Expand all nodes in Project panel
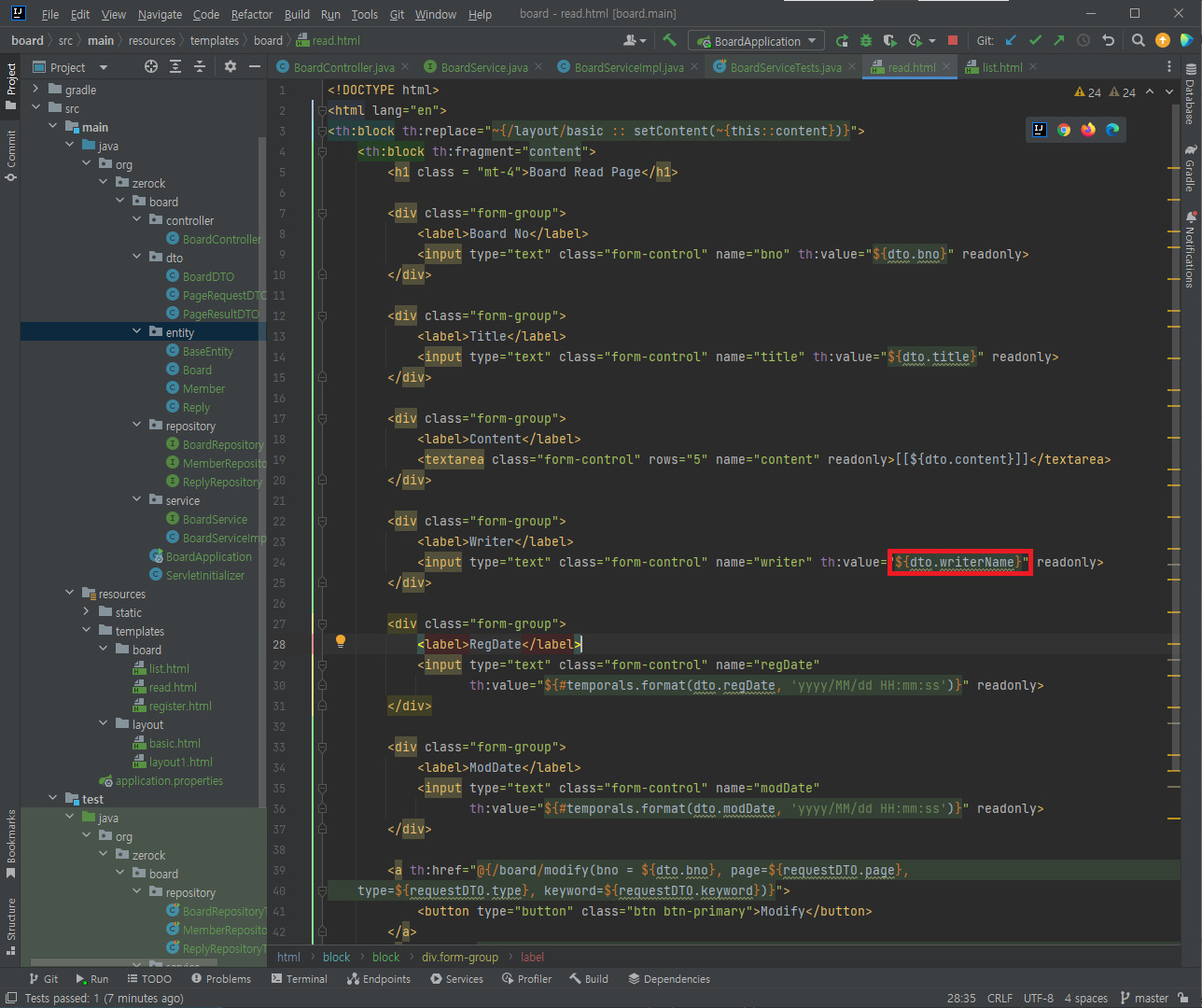Image resolution: width=1202 pixels, height=1008 pixels. tap(175, 66)
